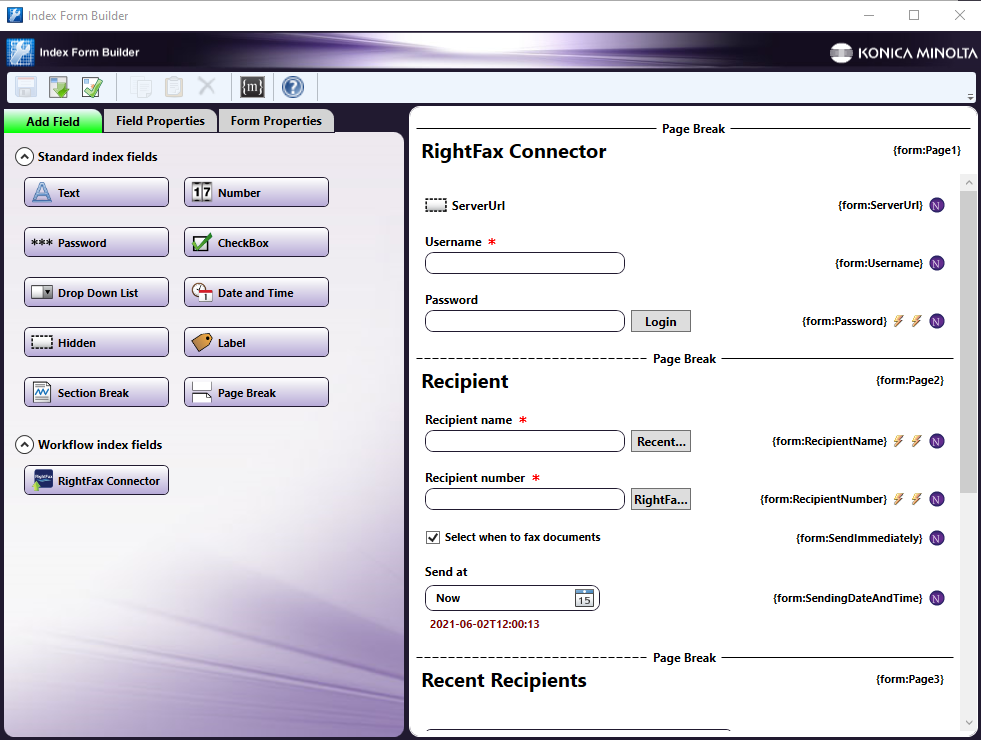
Task: Click the Paste clipboard toolbar icon
Action: [173, 87]
